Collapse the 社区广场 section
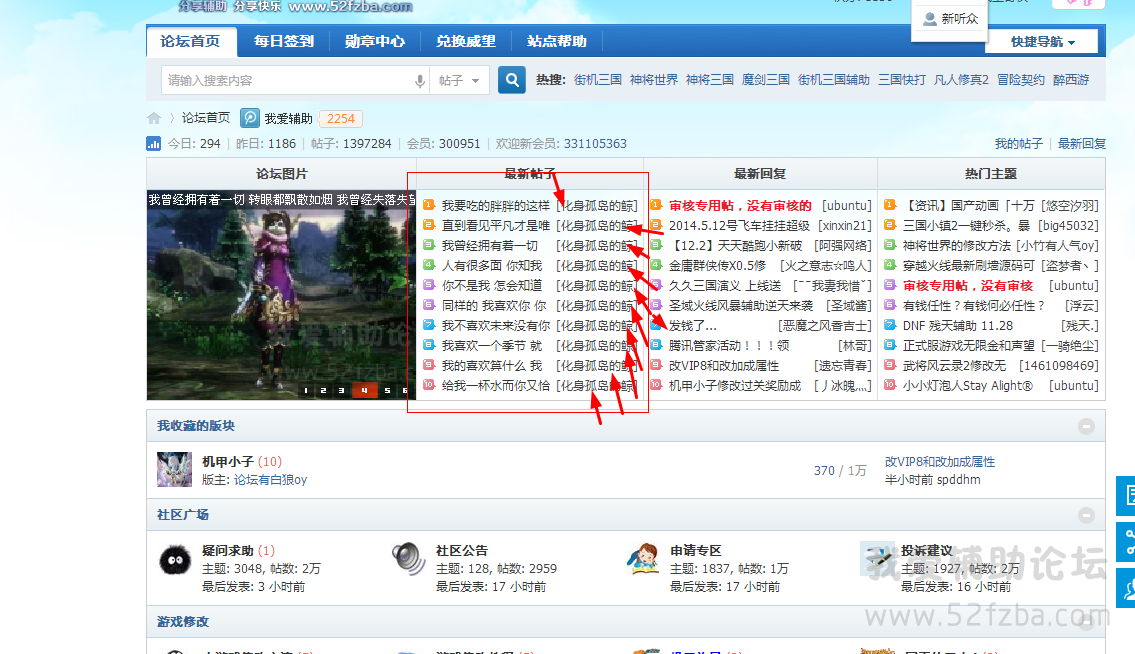This screenshot has height=654, width=1135. pos(1086,515)
